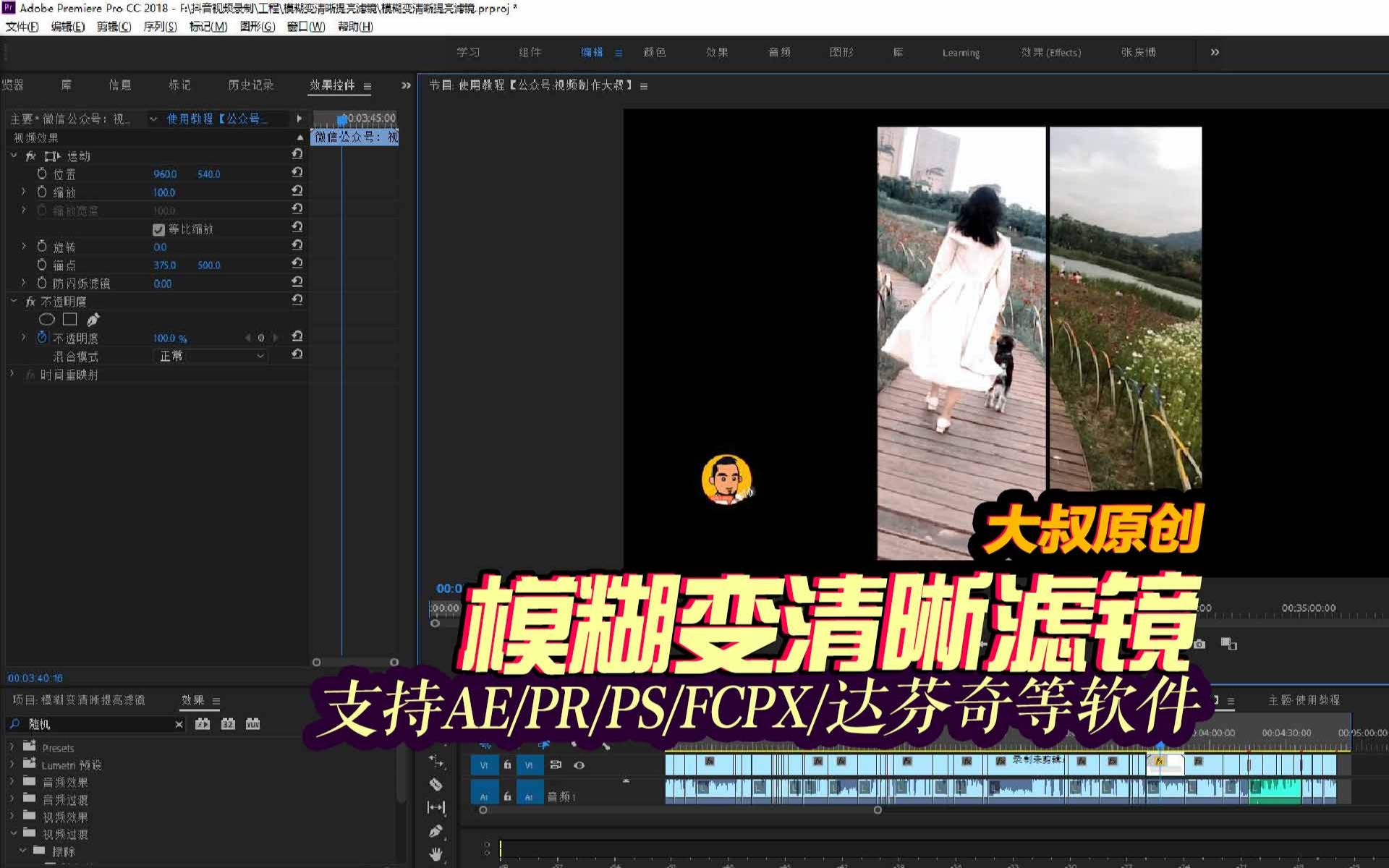Create an ellipse mask under 不透明度
This screenshot has width=1389, height=868.
point(47,319)
